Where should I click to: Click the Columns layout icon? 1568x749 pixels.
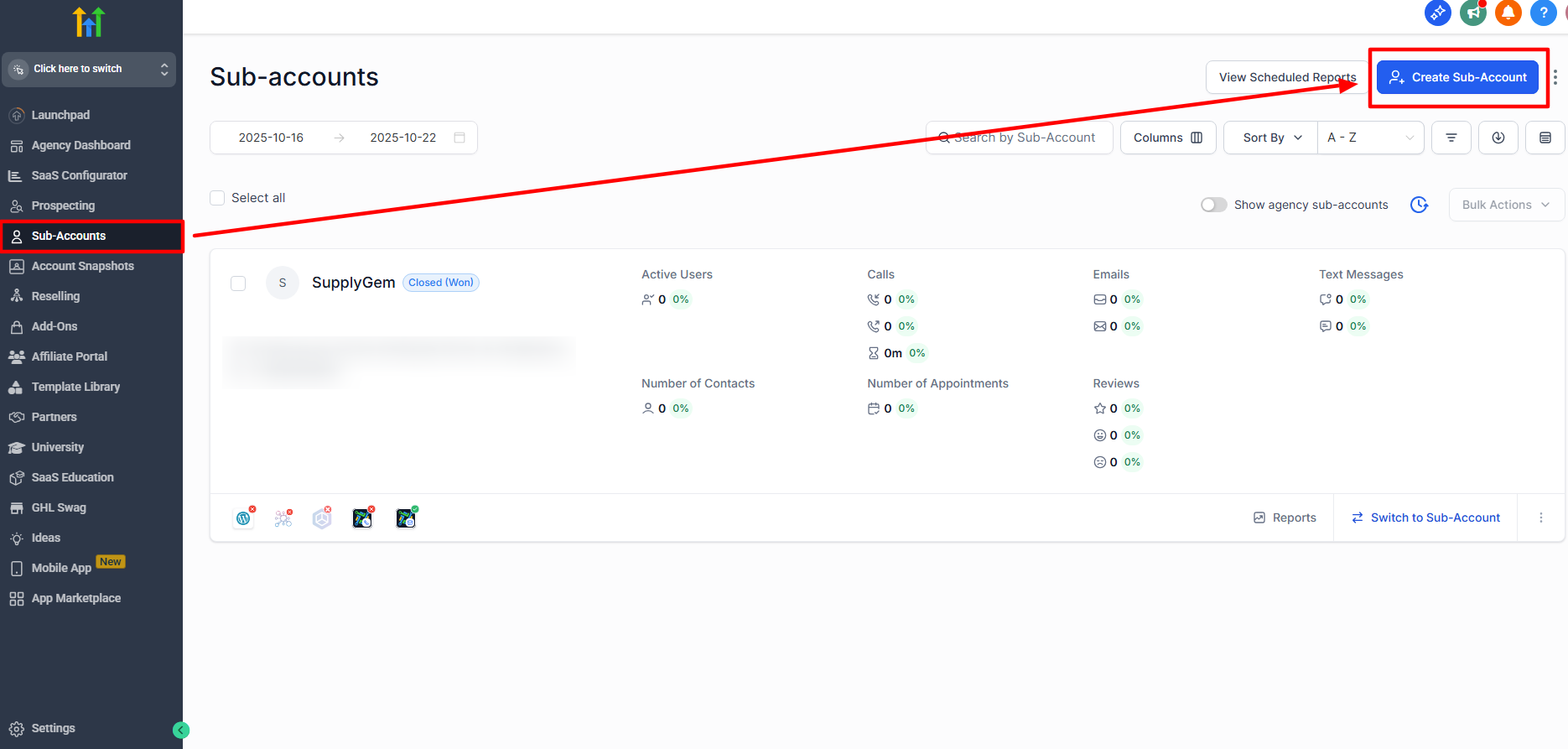(x=1197, y=138)
